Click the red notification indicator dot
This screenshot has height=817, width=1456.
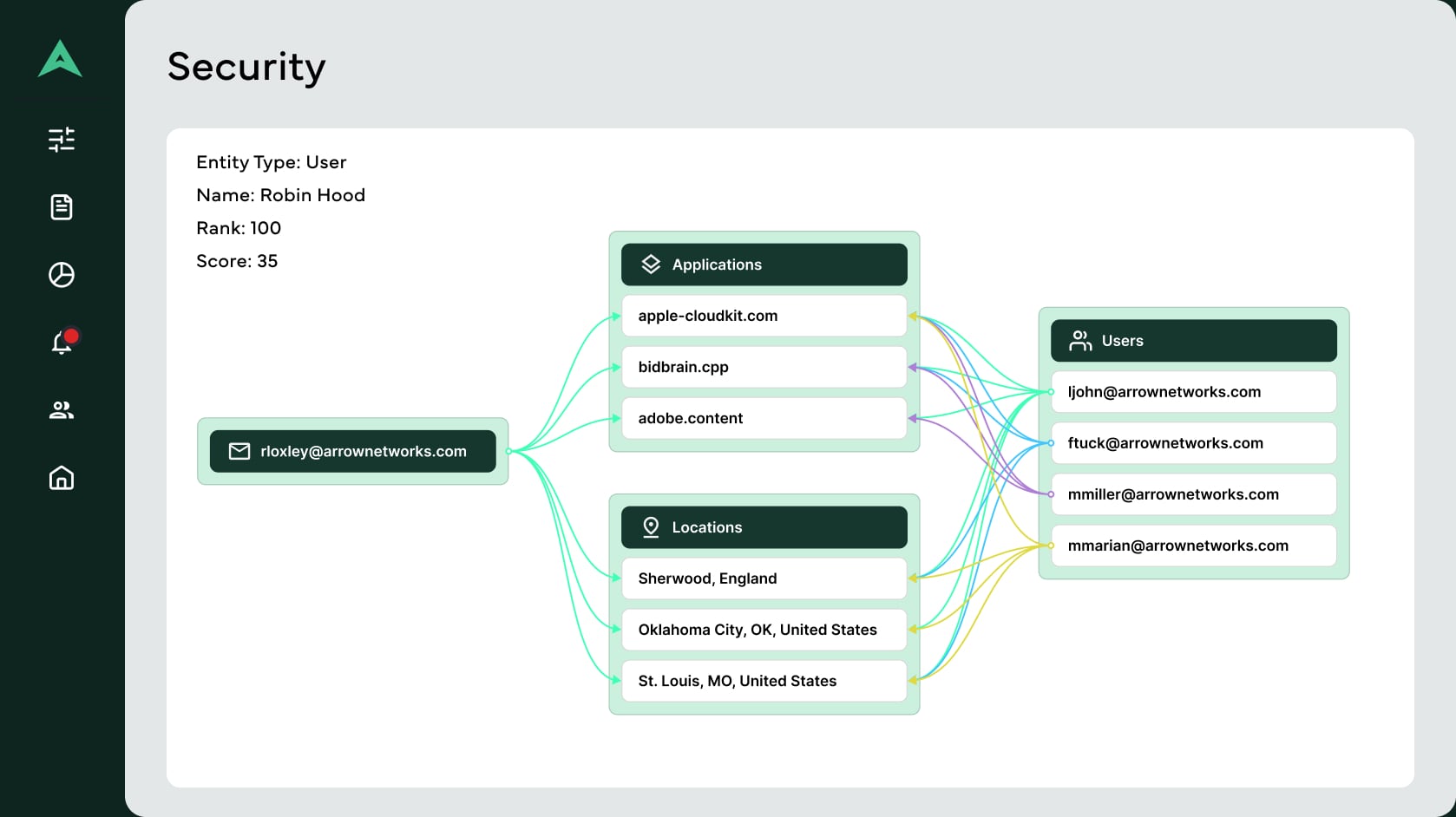click(73, 334)
